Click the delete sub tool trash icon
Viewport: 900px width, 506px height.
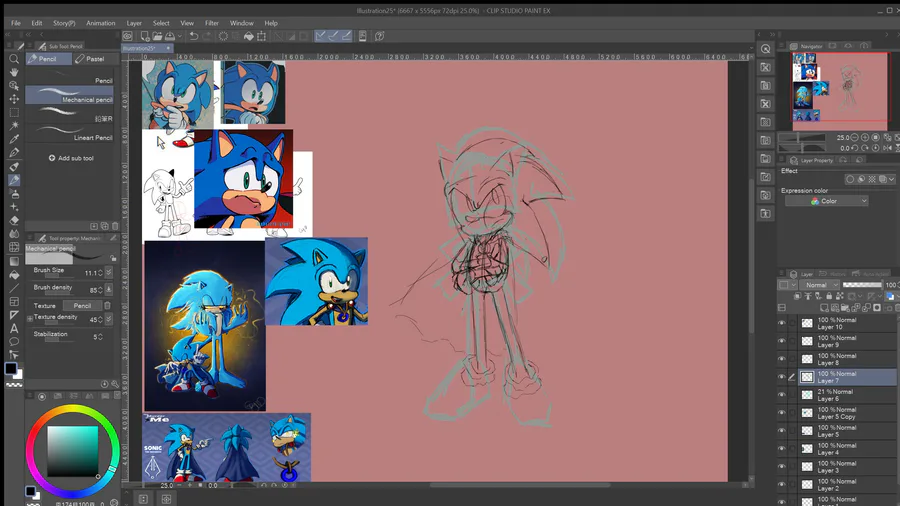[x=115, y=226]
